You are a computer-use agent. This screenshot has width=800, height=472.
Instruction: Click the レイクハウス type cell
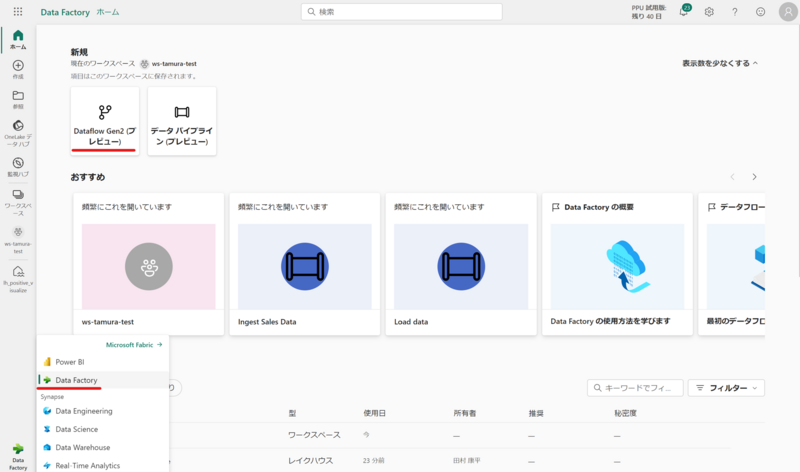310,460
